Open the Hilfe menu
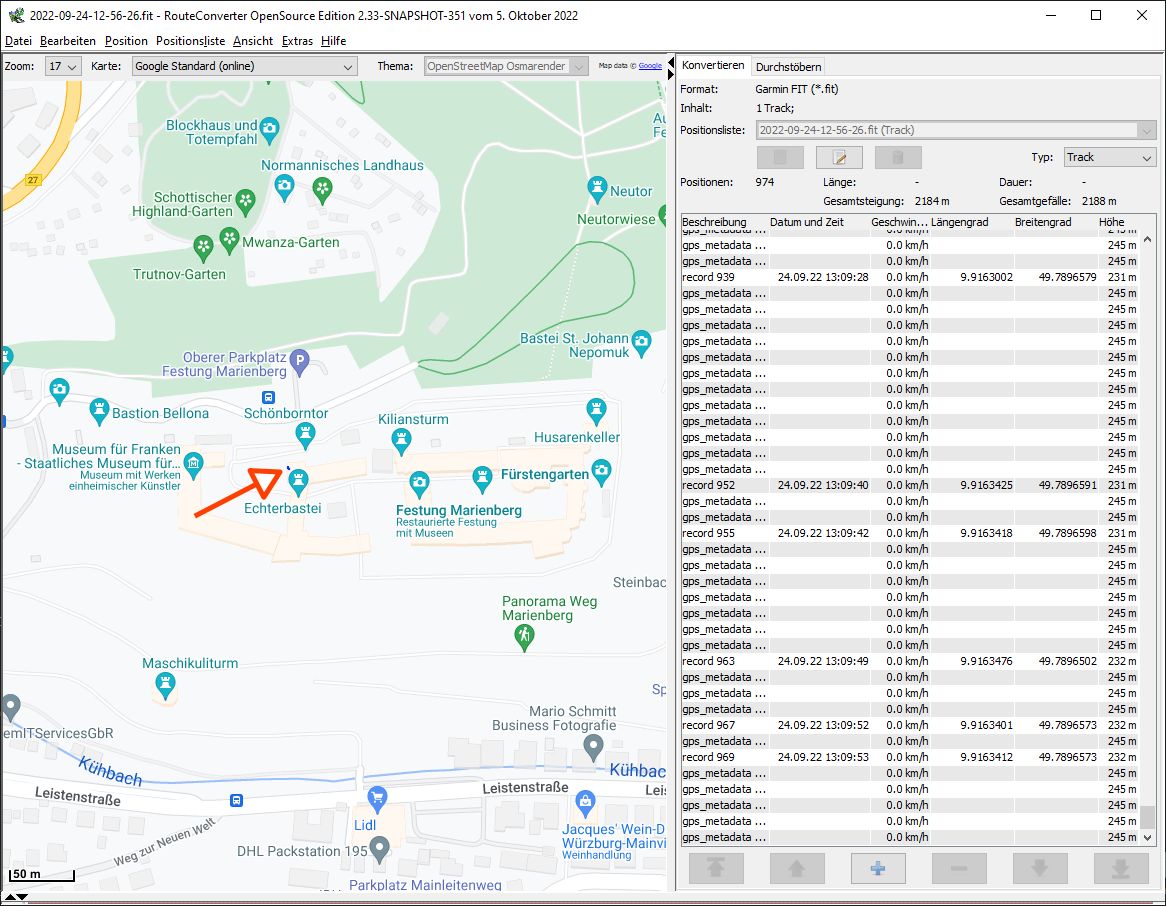Image resolution: width=1166 pixels, height=906 pixels. point(333,41)
